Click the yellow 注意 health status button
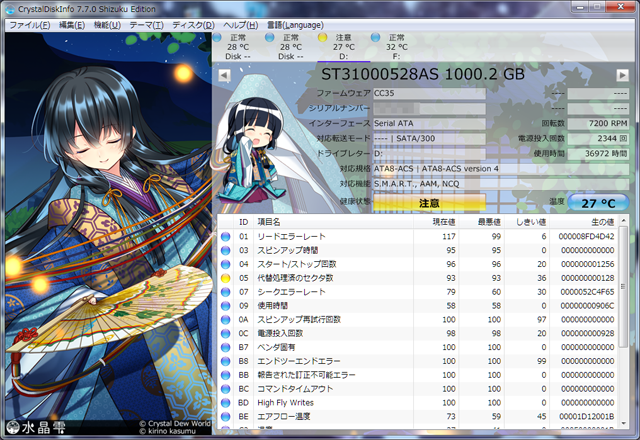This screenshot has width=640, height=440. pyautogui.click(x=429, y=202)
